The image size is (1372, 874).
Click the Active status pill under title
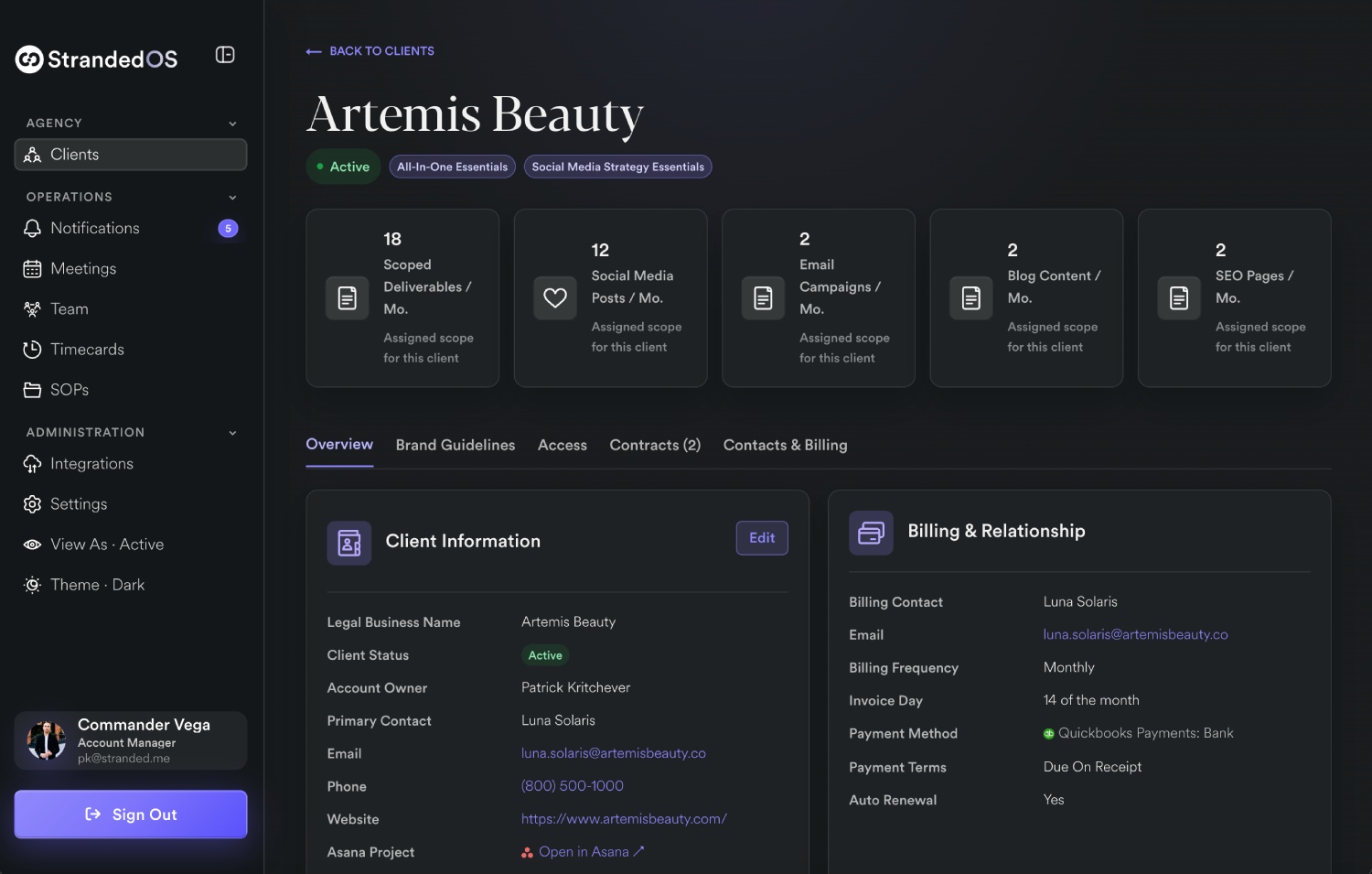coord(343,167)
